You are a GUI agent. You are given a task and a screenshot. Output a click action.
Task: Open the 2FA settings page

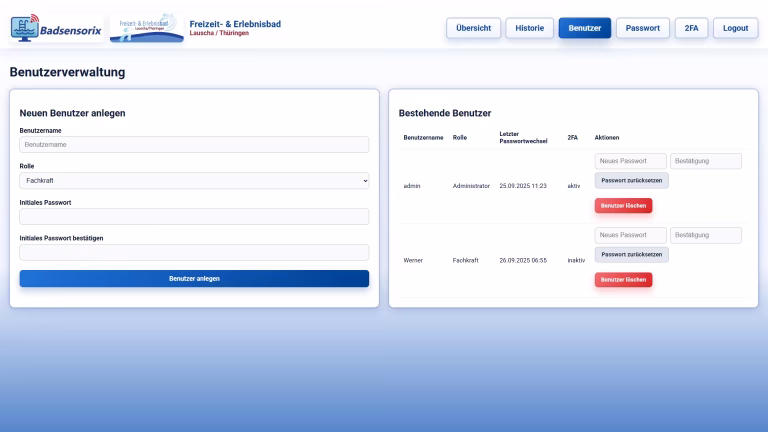click(x=691, y=28)
